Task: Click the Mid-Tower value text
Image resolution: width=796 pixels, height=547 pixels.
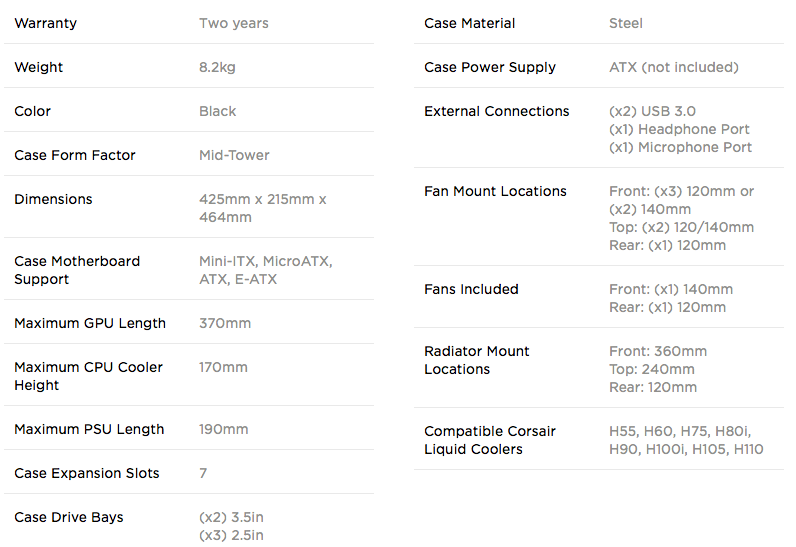Action: 234,155
